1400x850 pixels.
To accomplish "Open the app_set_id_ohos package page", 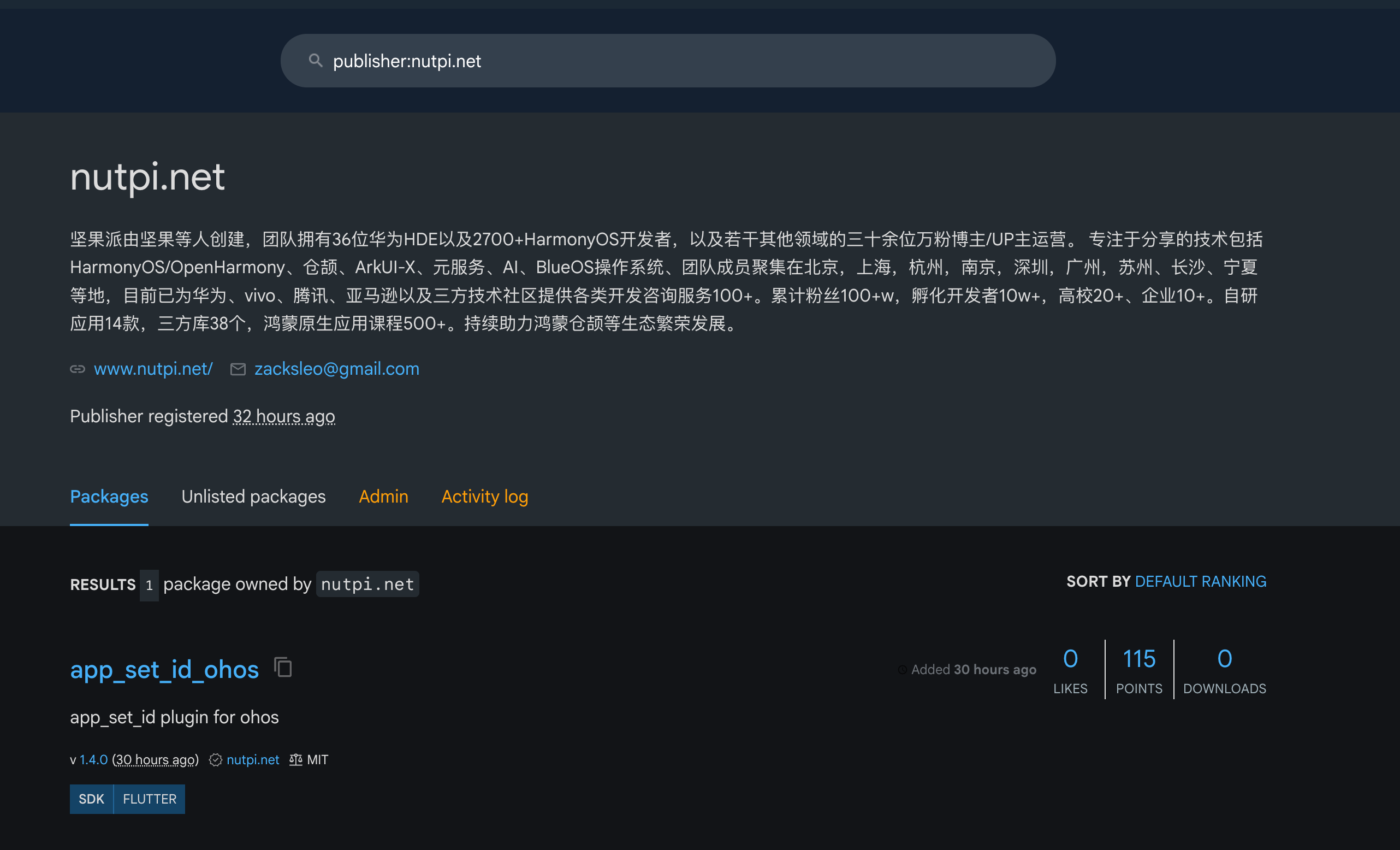I will [x=164, y=669].
